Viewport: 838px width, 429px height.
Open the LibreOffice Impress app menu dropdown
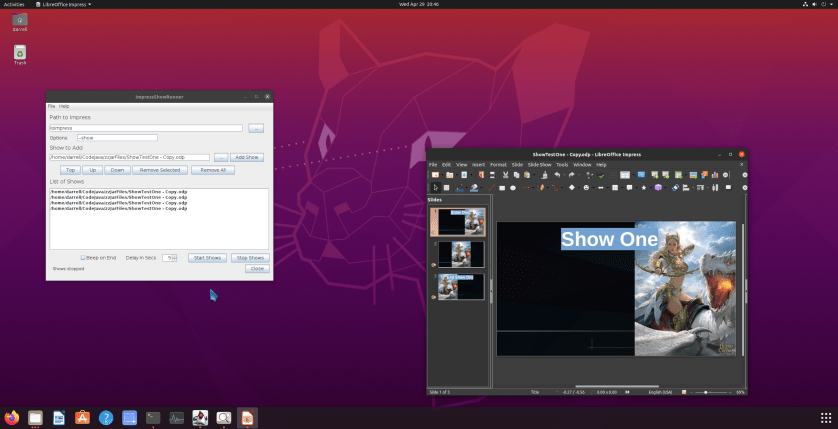(63, 4)
